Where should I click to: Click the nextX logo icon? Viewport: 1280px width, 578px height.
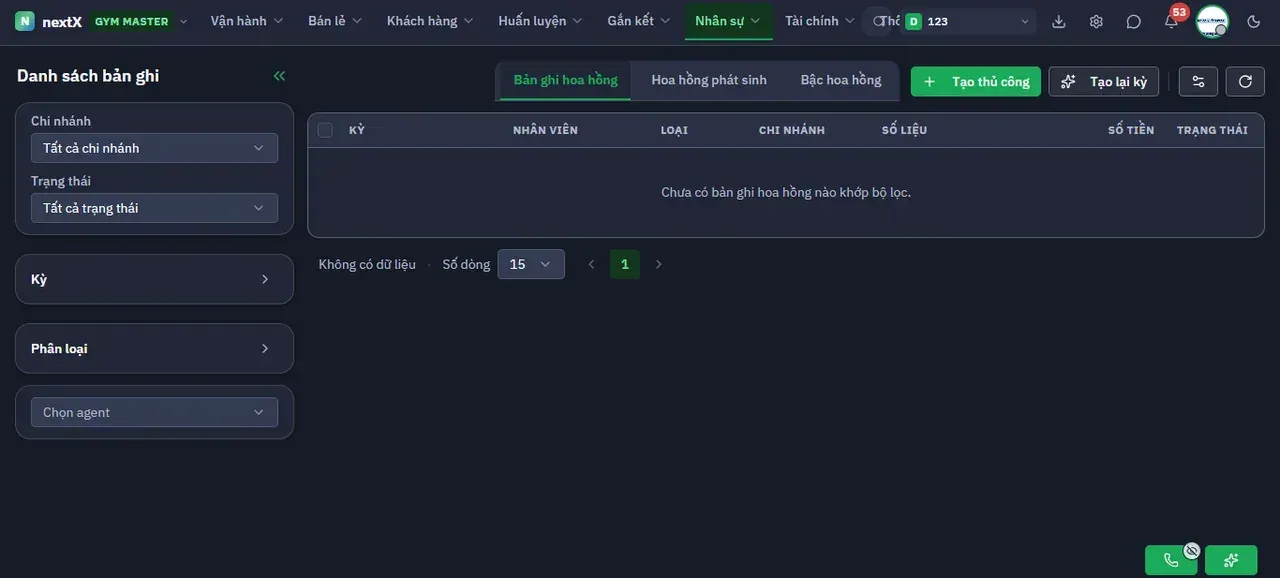pos(25,21)
